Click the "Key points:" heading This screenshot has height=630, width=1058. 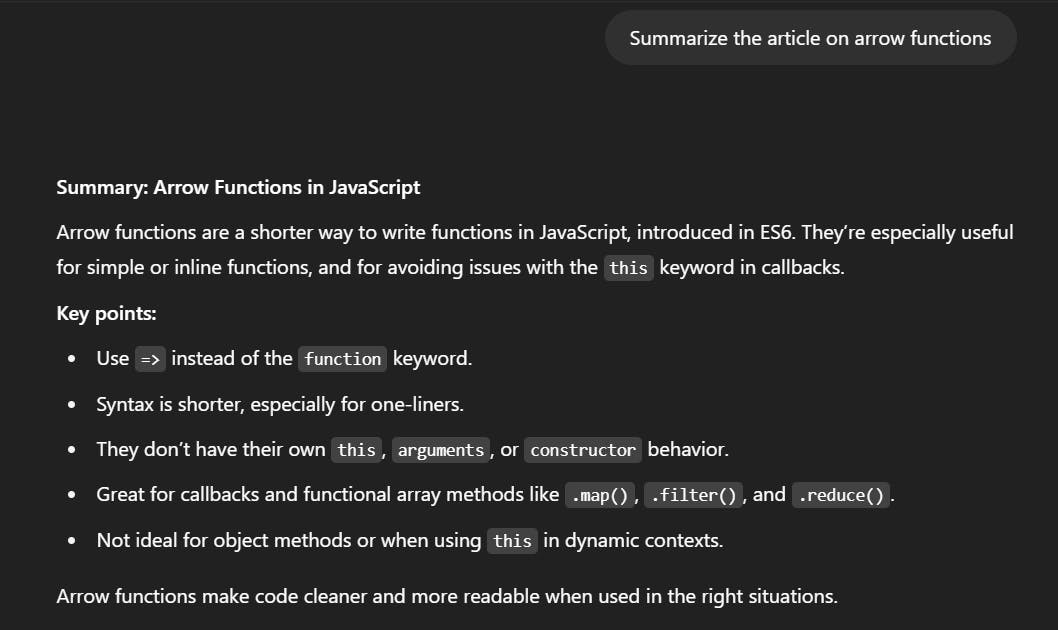[x=106, y=313]
